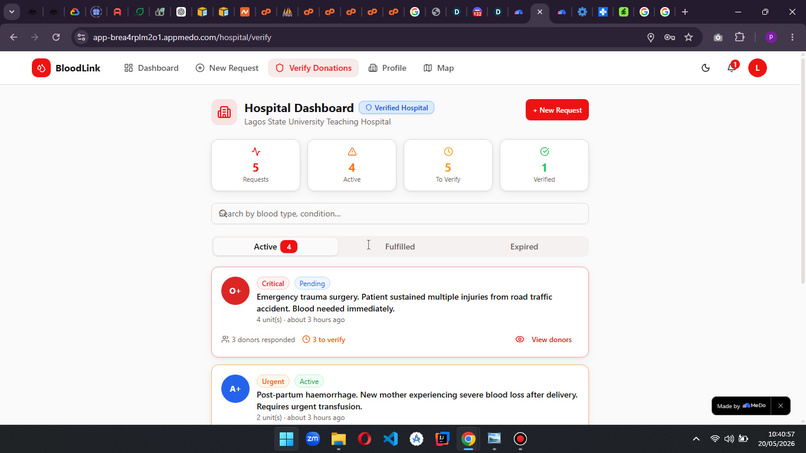806x453 pixels.
Task: Click the A+ blood type circle
Action: (x=235, y=388)
